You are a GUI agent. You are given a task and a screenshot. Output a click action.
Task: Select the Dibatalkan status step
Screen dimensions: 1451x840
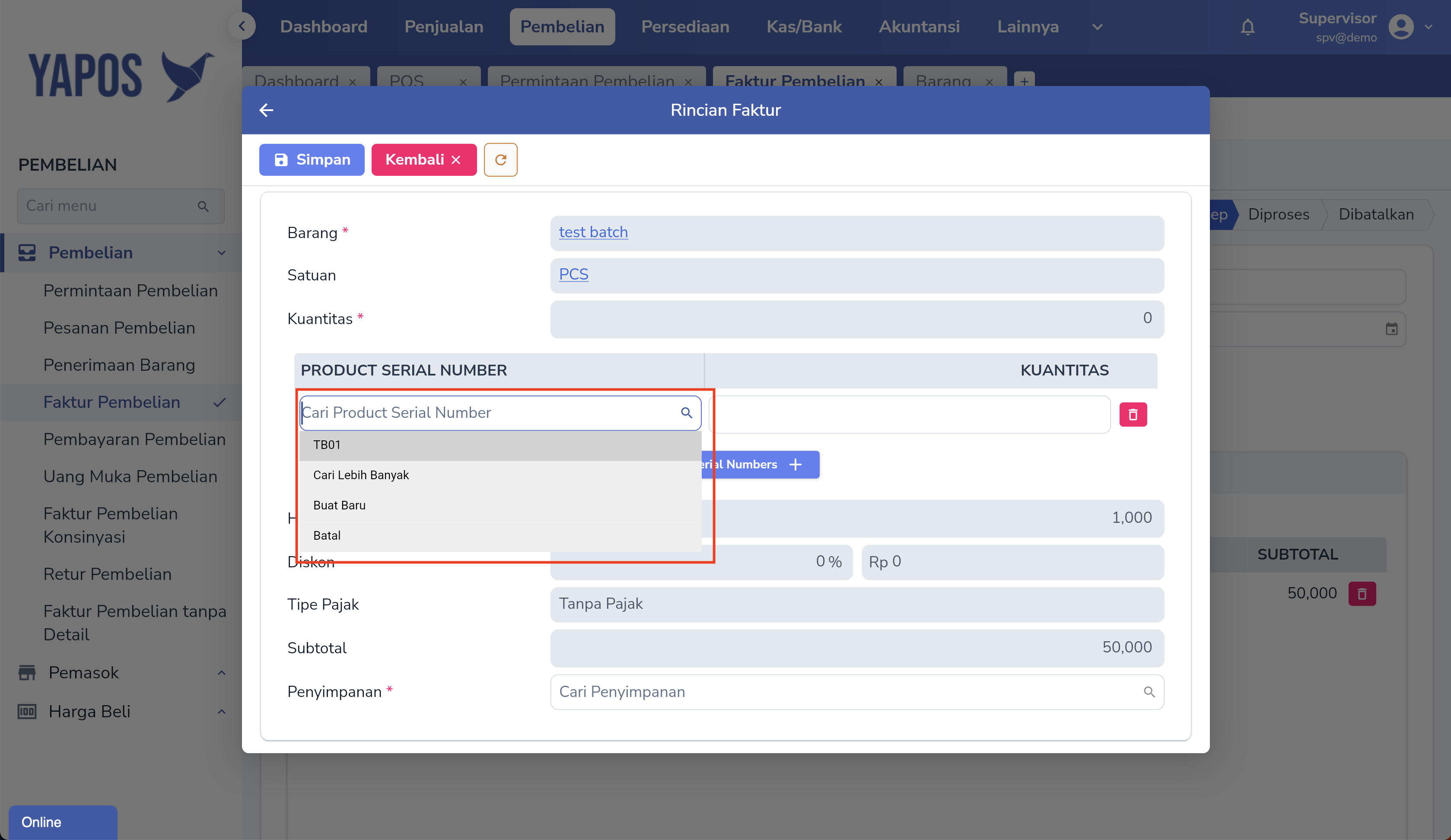(1376, 215)
